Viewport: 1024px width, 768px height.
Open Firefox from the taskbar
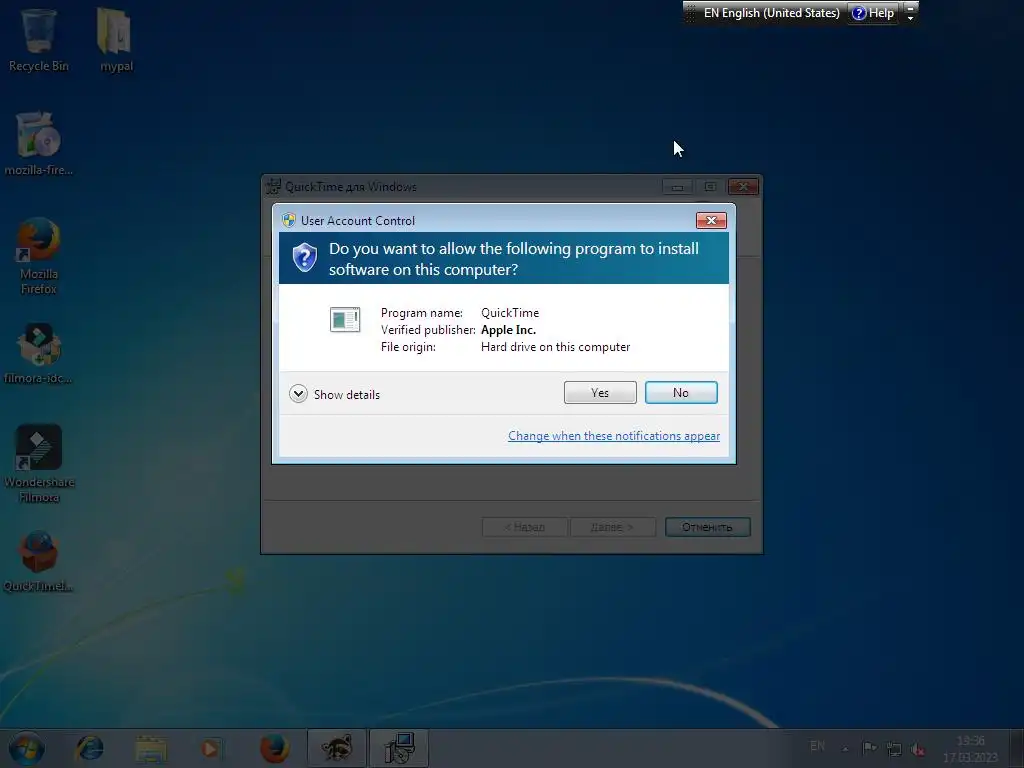[x=274, y=748]
